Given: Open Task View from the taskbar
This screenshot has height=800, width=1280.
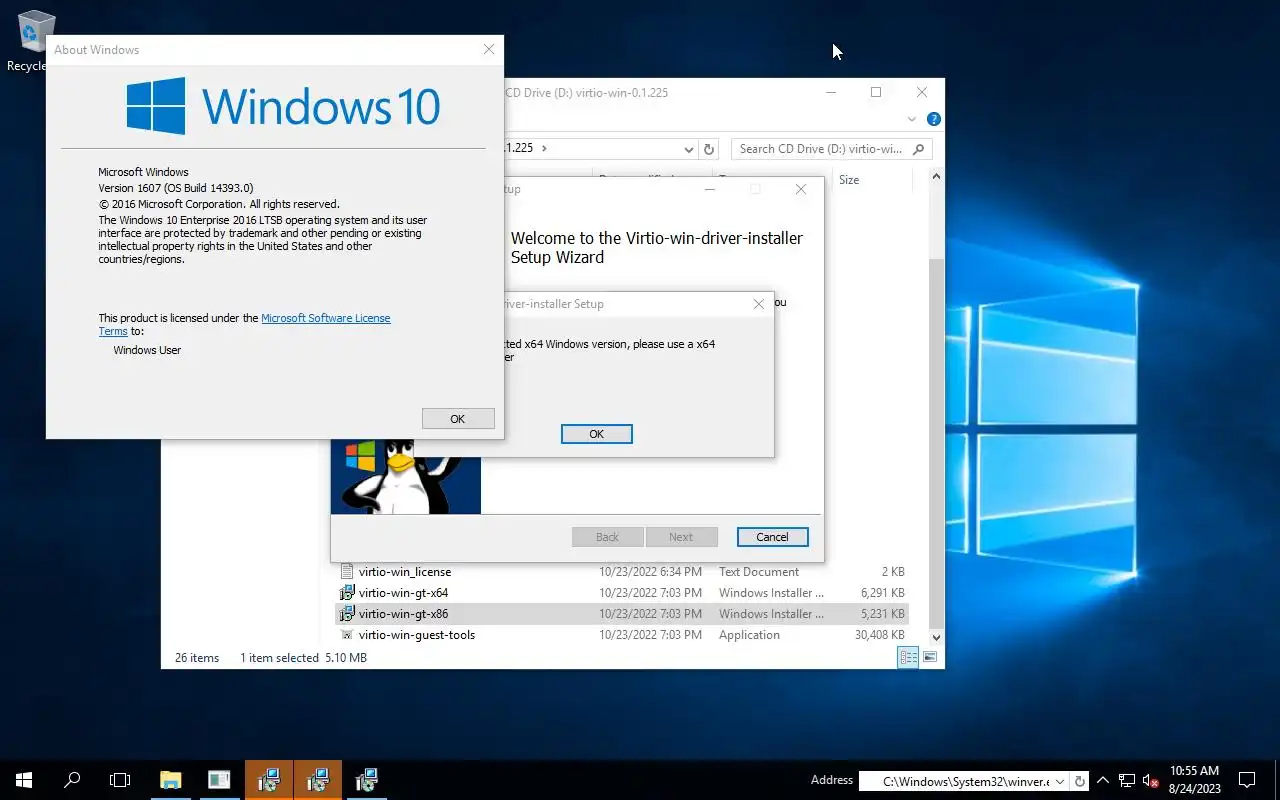Looking at the screenshot, I should coord(120,780).
